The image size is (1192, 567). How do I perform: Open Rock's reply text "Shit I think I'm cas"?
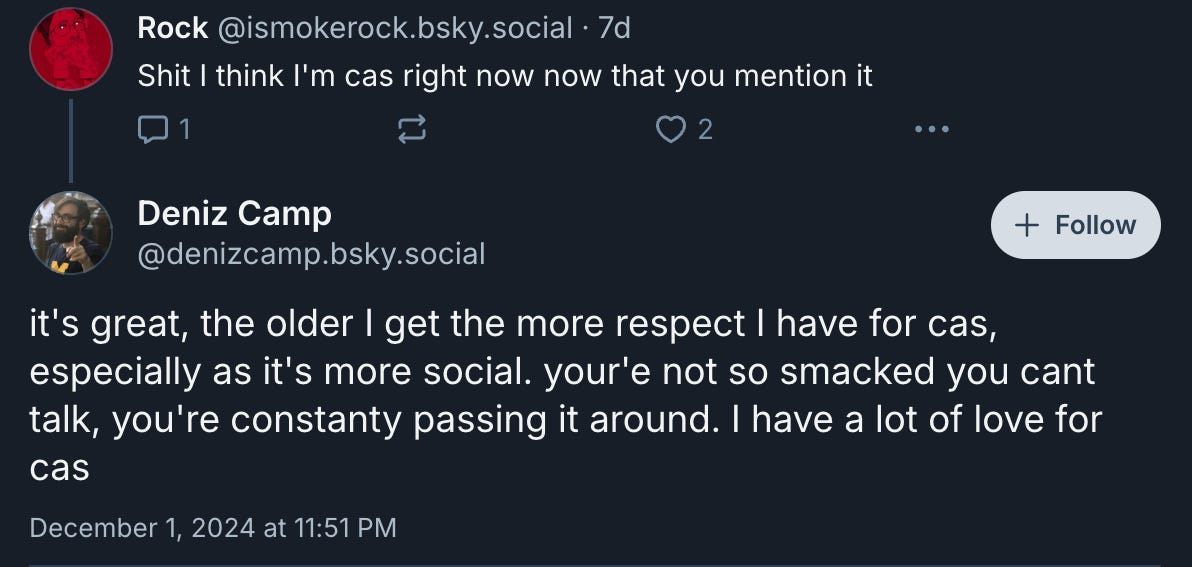coord(505,76)
